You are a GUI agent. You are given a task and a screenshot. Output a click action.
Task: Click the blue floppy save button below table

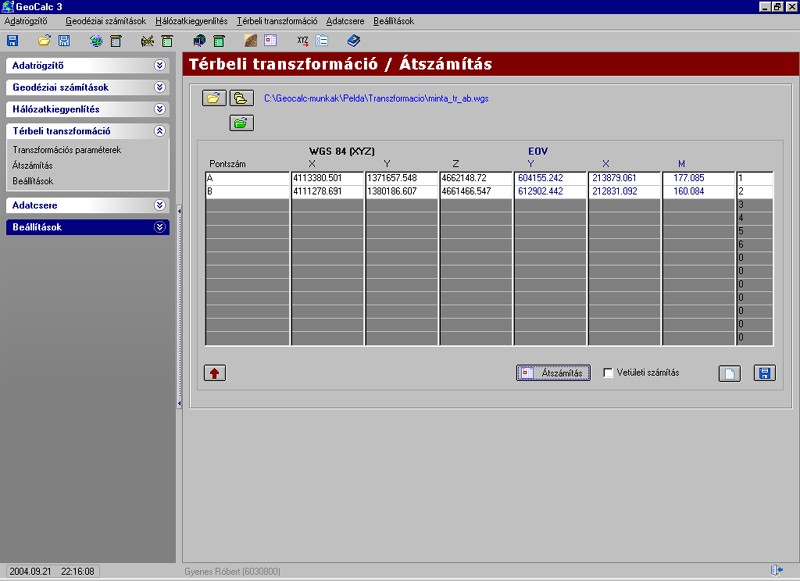[764, 373]
